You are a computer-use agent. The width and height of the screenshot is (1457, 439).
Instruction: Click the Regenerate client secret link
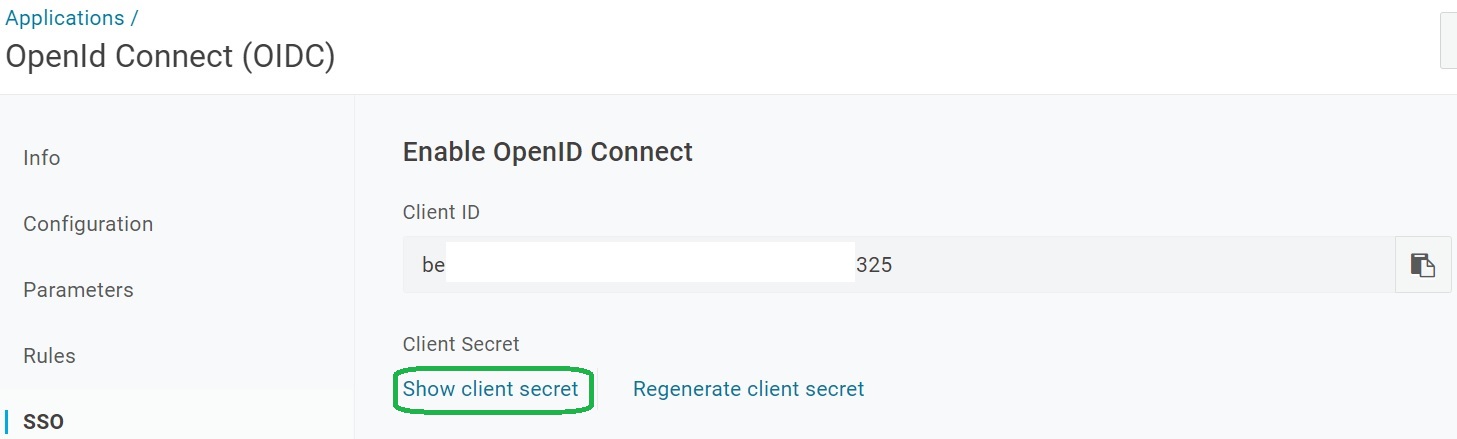(x=748, y=389)
